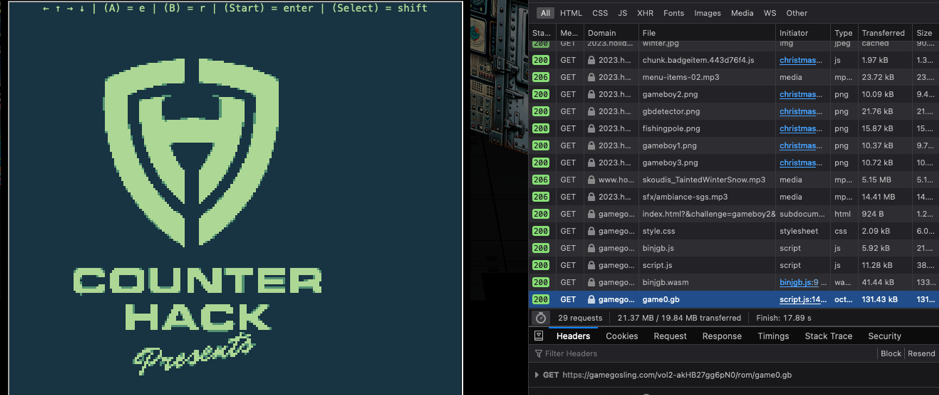Open the binjgb.js:9 initiator link
The width and height of the screenshot is (939, 395).
[x=799, y=282]
